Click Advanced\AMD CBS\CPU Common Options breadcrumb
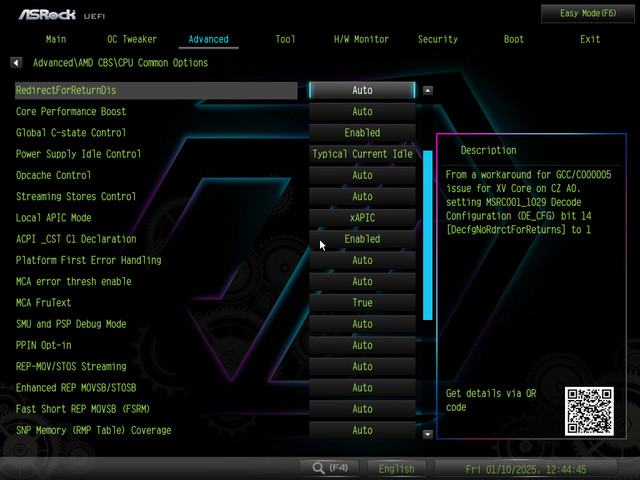 tap(120, 63)
